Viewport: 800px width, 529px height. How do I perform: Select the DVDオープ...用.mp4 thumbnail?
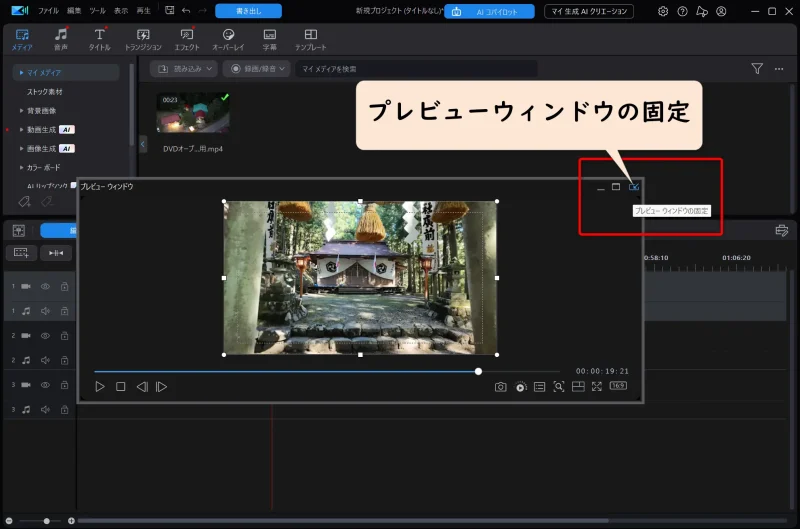pos(193,112)
